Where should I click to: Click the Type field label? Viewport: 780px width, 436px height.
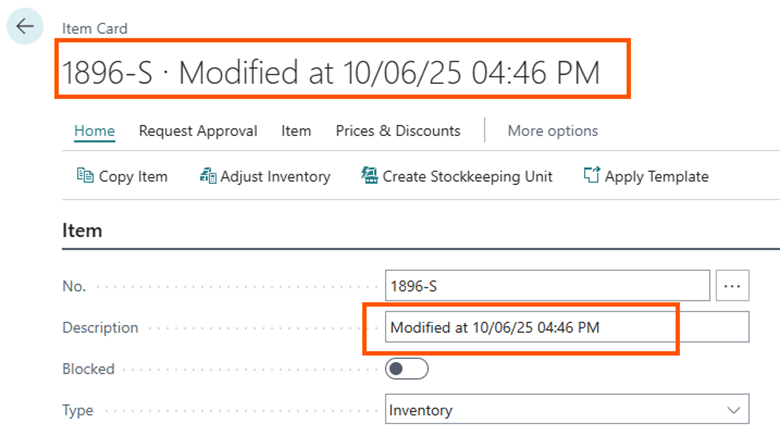(79, 410)
